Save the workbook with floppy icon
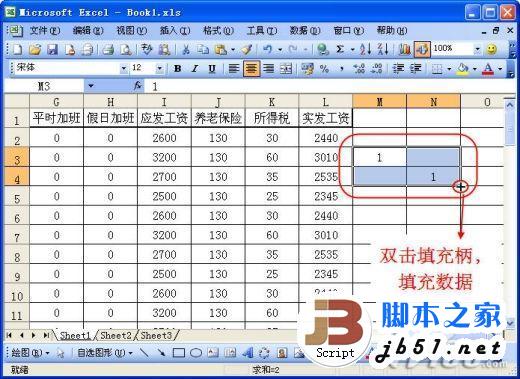Screen dimensions: 520x379 [x=52, y=50]
